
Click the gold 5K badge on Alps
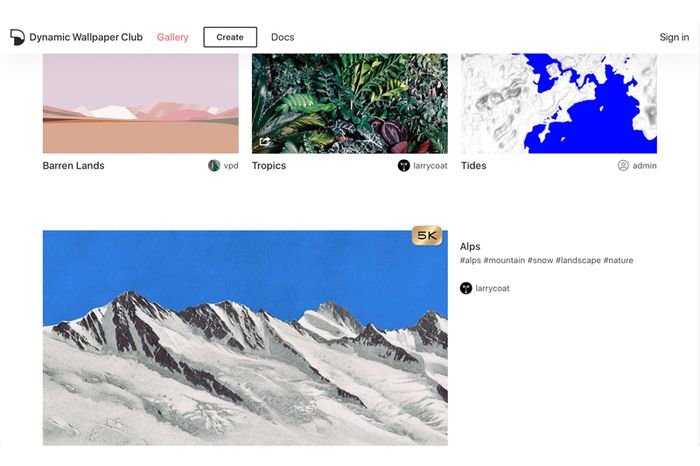pos(427,236)
